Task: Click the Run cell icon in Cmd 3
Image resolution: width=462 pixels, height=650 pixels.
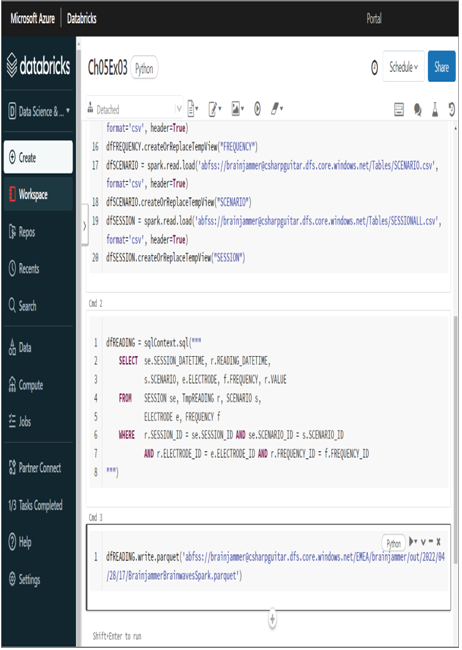Action: (x=413, y=541)
